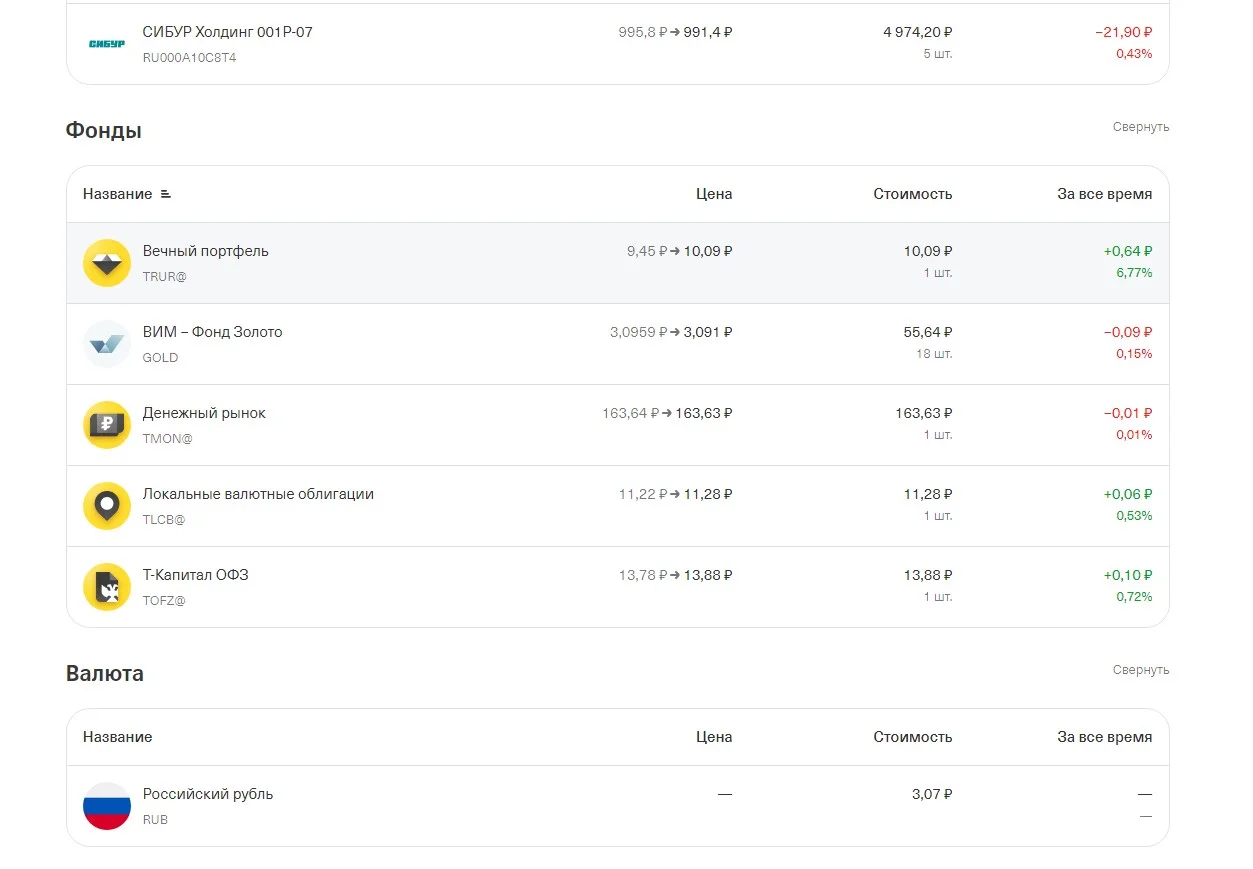Click the TRUR@ ticker
Image resolution: width=1253 pixels, height=869 pixels.
(165, 276)
